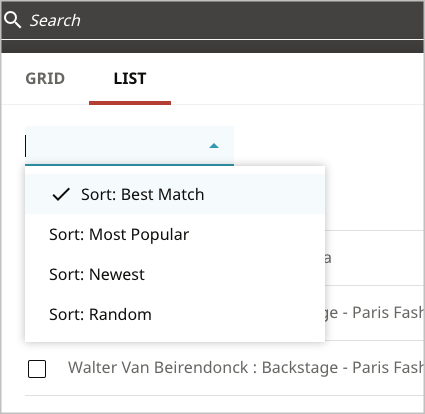425x414 pixels.
Task: Choose Sort: Most Popular option
Action: (175, 234)
